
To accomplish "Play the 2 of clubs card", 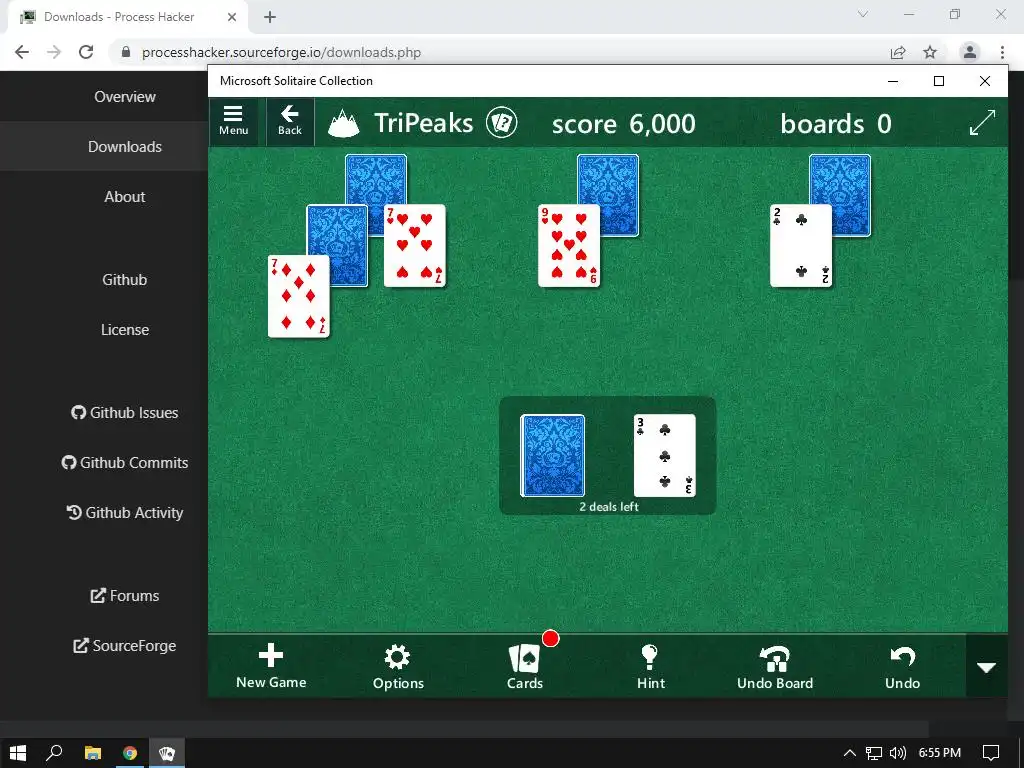I will 801,246.
